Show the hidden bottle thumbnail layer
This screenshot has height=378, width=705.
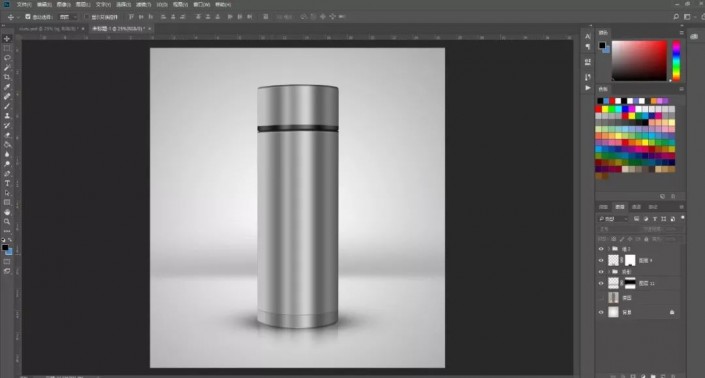pyautogui.click(x=601, y=298)
